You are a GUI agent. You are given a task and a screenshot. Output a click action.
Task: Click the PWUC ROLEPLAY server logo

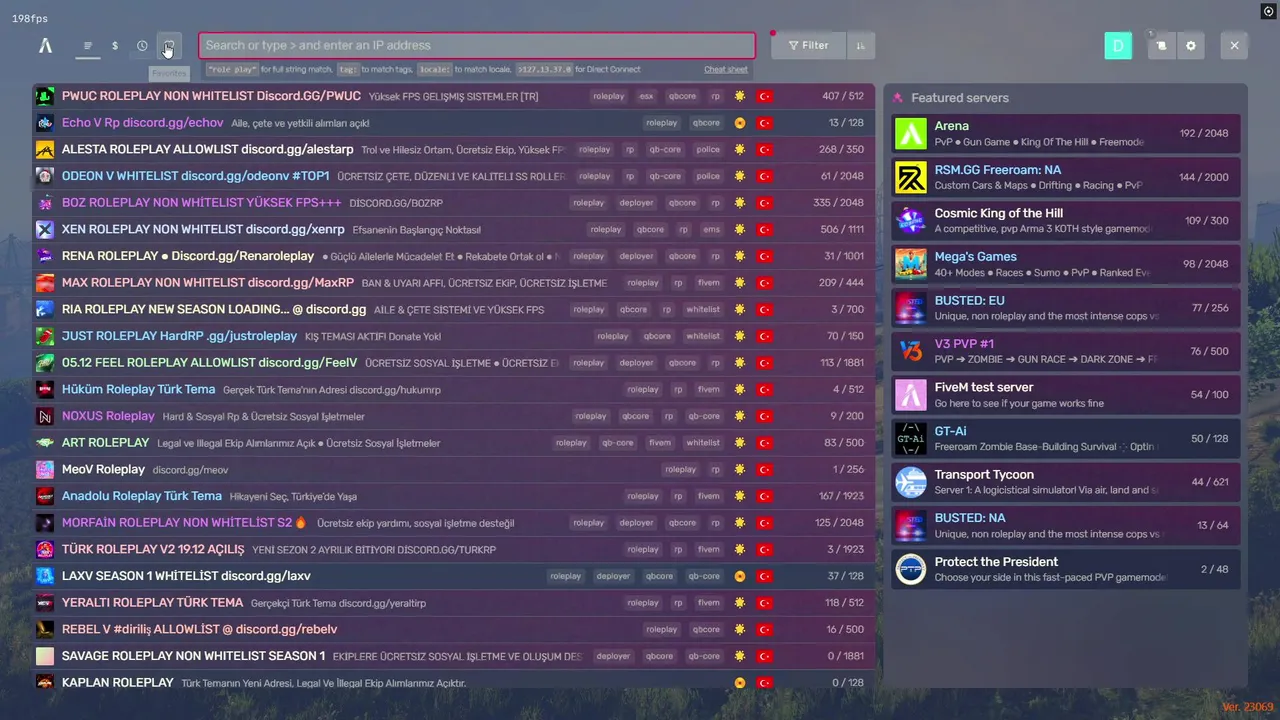[45, 96]
